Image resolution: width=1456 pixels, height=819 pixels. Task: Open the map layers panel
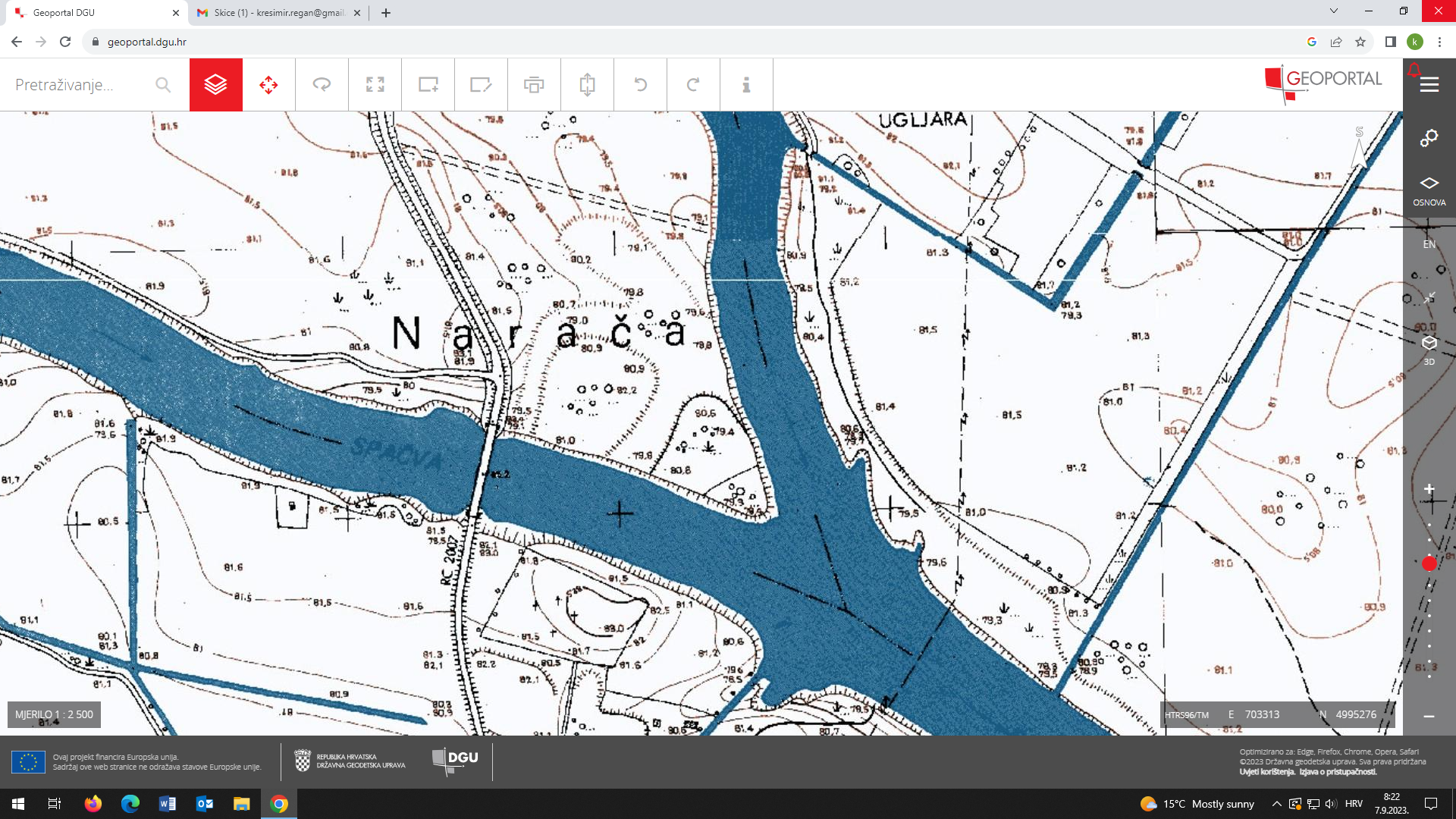pyautogui.click(x=215, y=85)
